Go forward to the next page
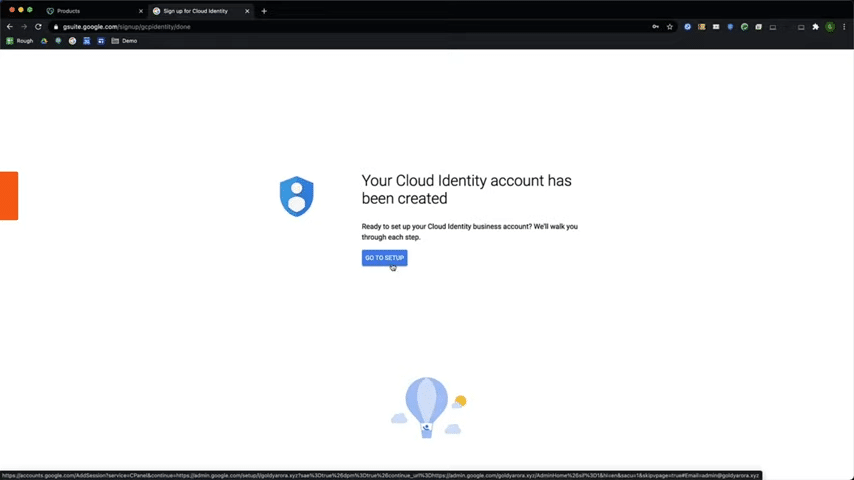The height and width of the screenshot is (480, 854). [x=24, y=27]
